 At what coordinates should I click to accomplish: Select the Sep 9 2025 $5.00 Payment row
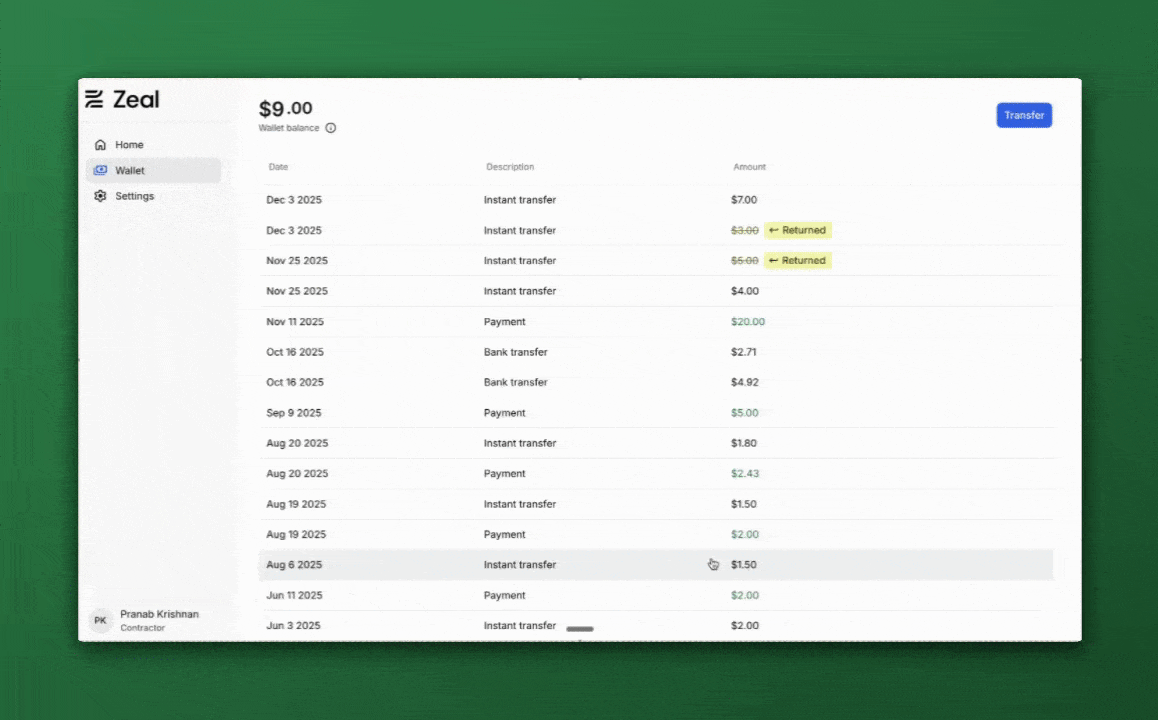point(655,413)
